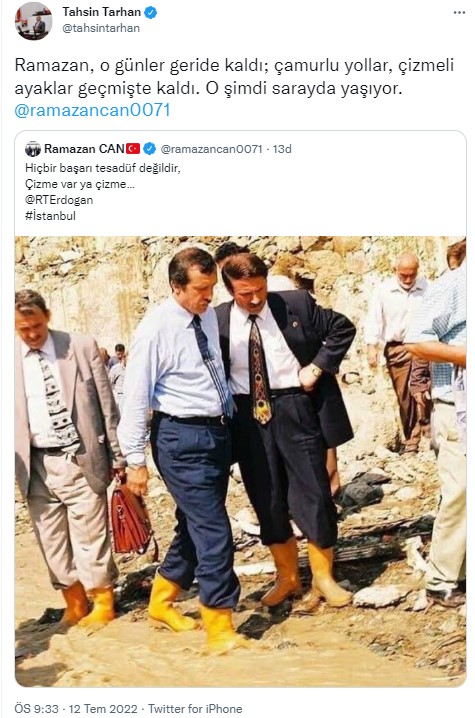Click the ÖS 9:33 · 12 Tem 2022 timestamp
475x718 pixels.
pos(76,708)
